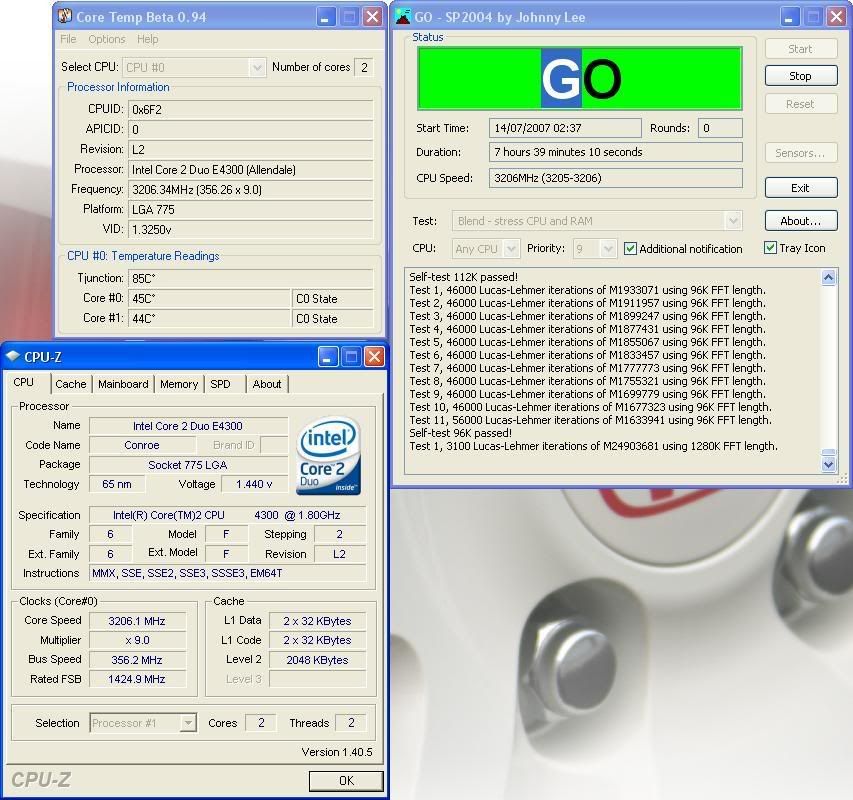Click the Multiplier value x 9.0
853x800 pixels.
point(137,640)
